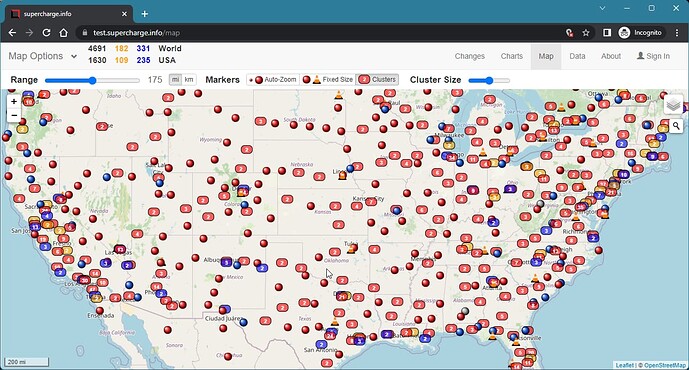Click Sign In link
The height and width of the screenshot is (370, 689).
653,56
